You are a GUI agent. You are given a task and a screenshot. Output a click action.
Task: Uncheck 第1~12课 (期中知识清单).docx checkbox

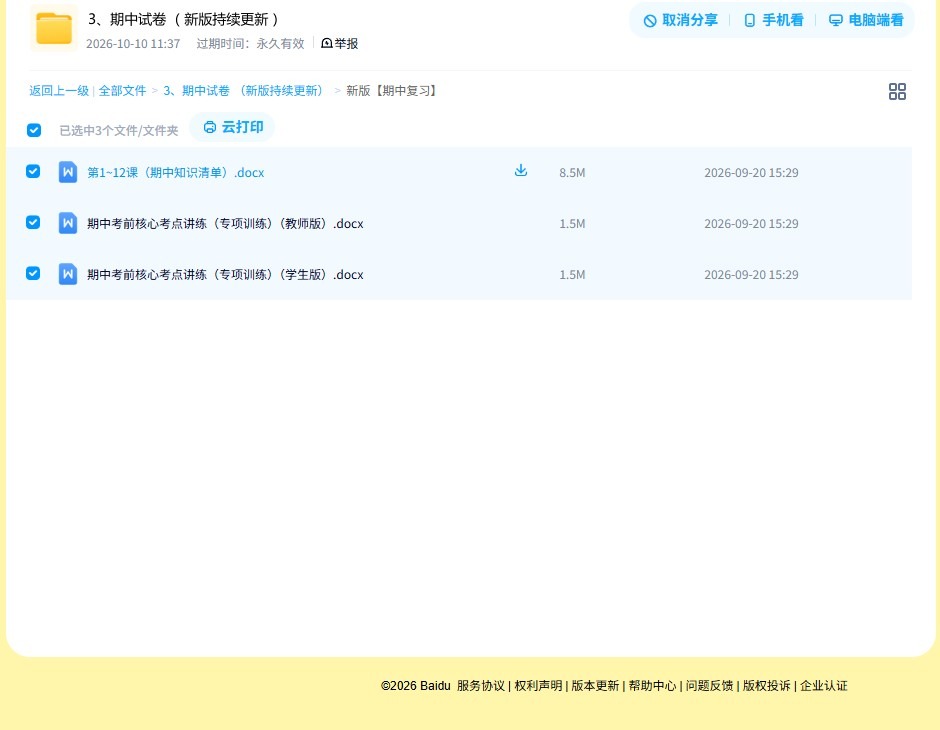coord(33,171)
